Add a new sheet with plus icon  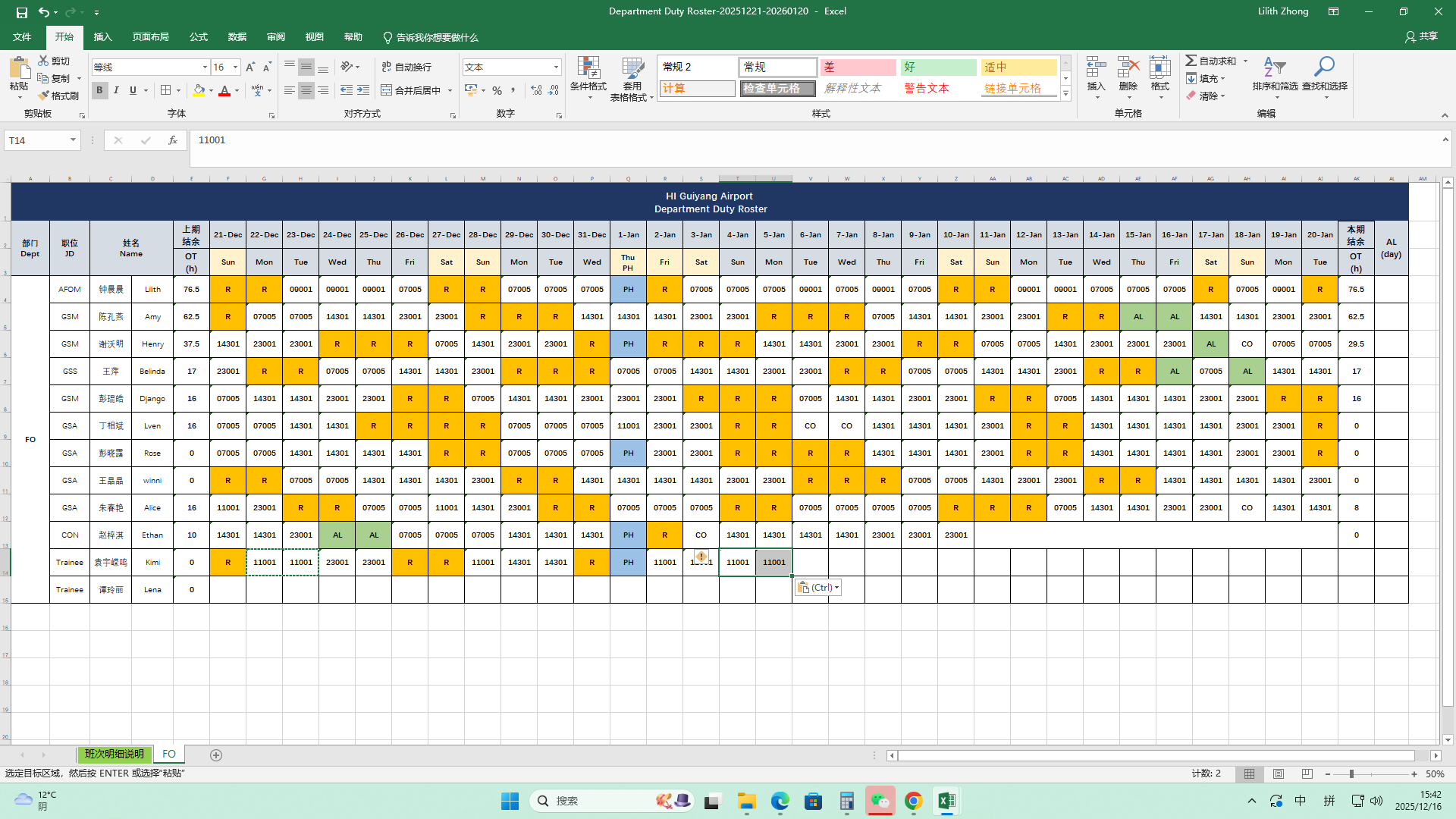(216, 755)
